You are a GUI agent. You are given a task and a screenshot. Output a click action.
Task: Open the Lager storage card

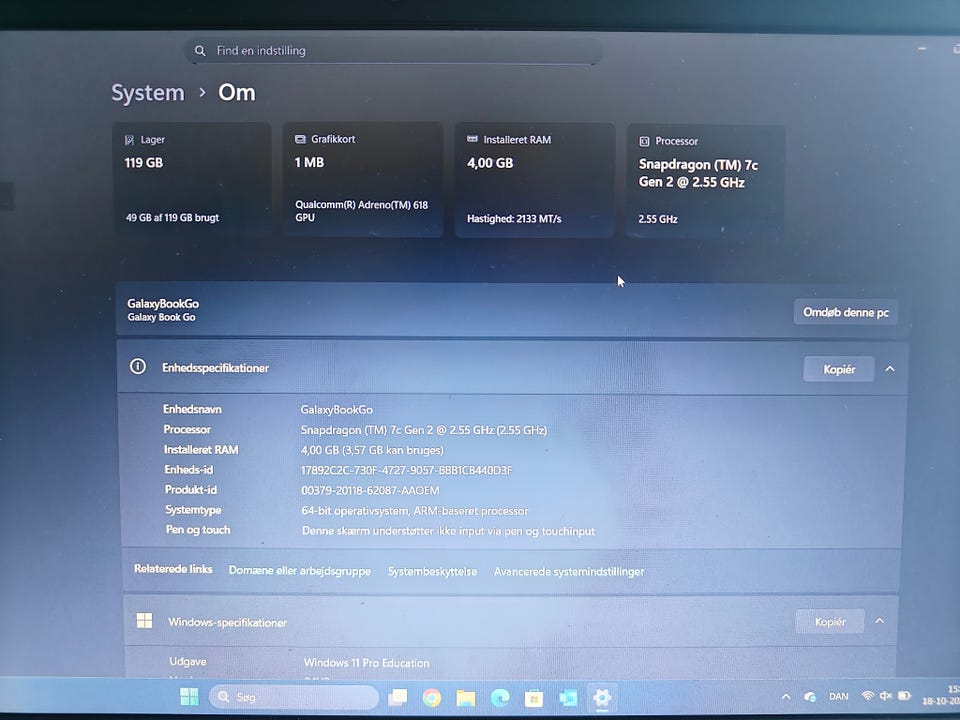[192, 179]
